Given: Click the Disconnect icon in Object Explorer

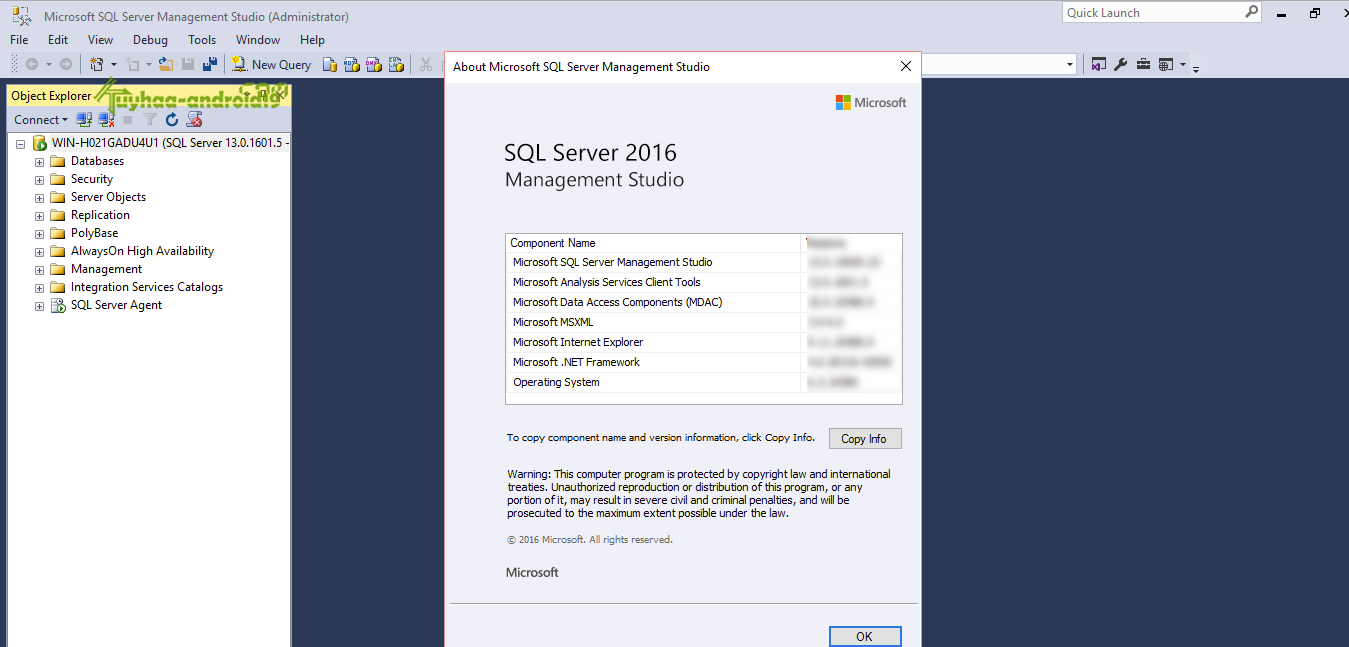Looking at the screenshot, I should point(105,119).
